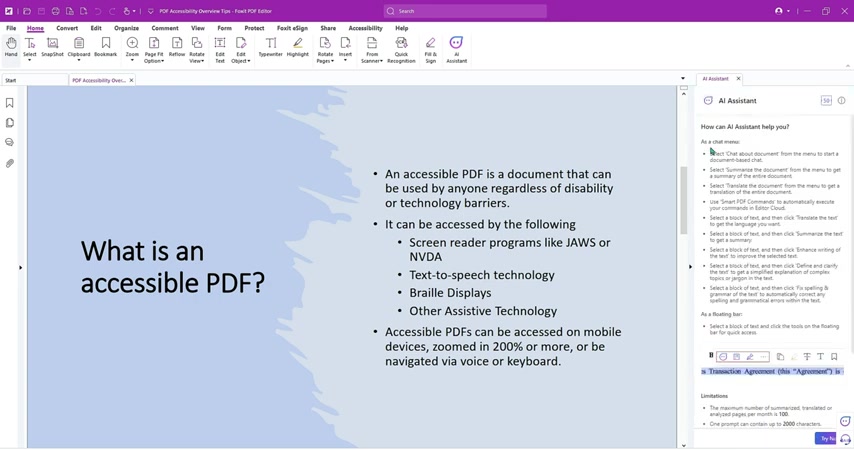Open the Comment ribbon tab
This screenshot has width=854, height=450.
(x=164, y=28)
